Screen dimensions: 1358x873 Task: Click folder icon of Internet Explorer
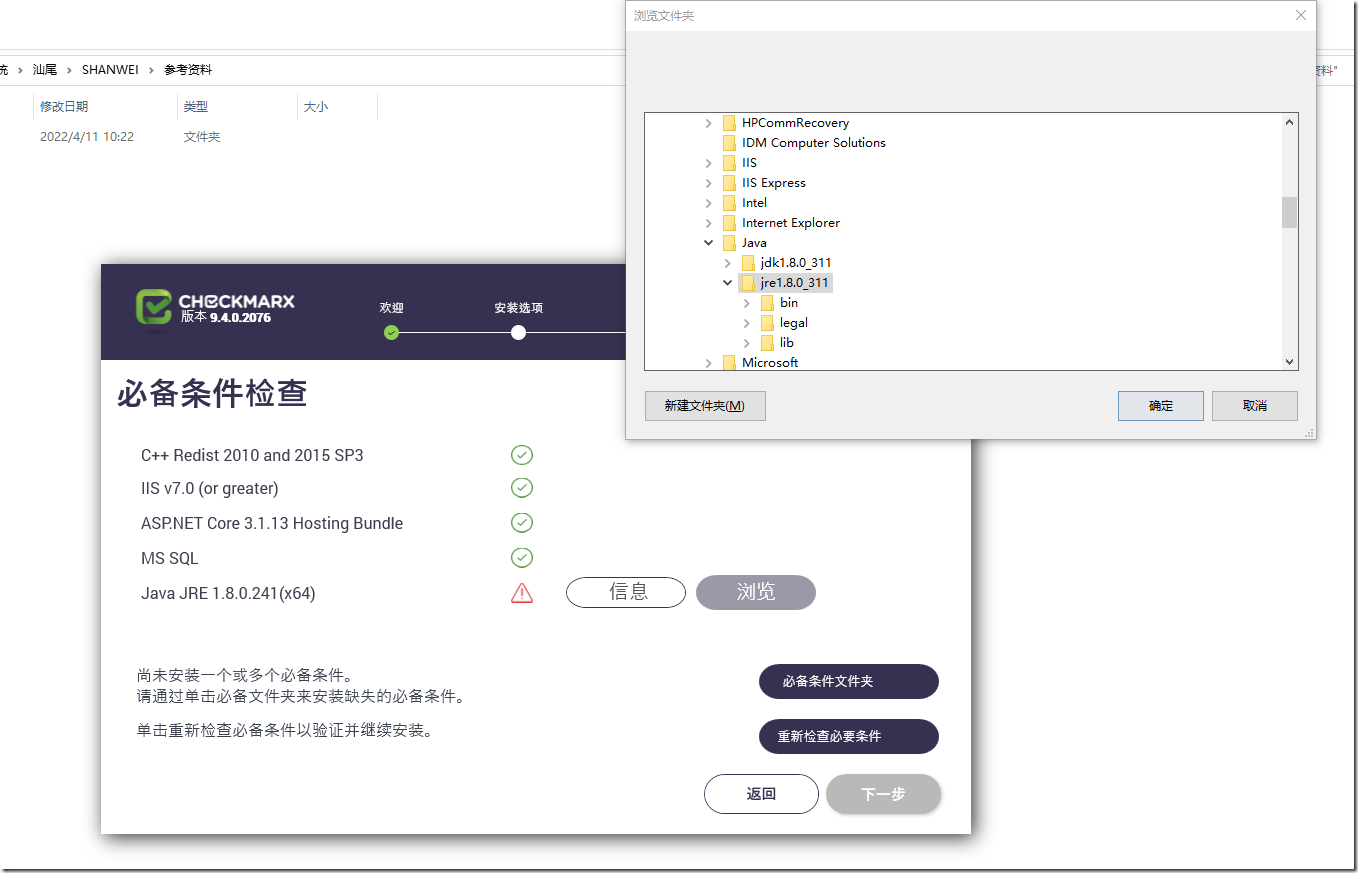click(x=729, y=223)
